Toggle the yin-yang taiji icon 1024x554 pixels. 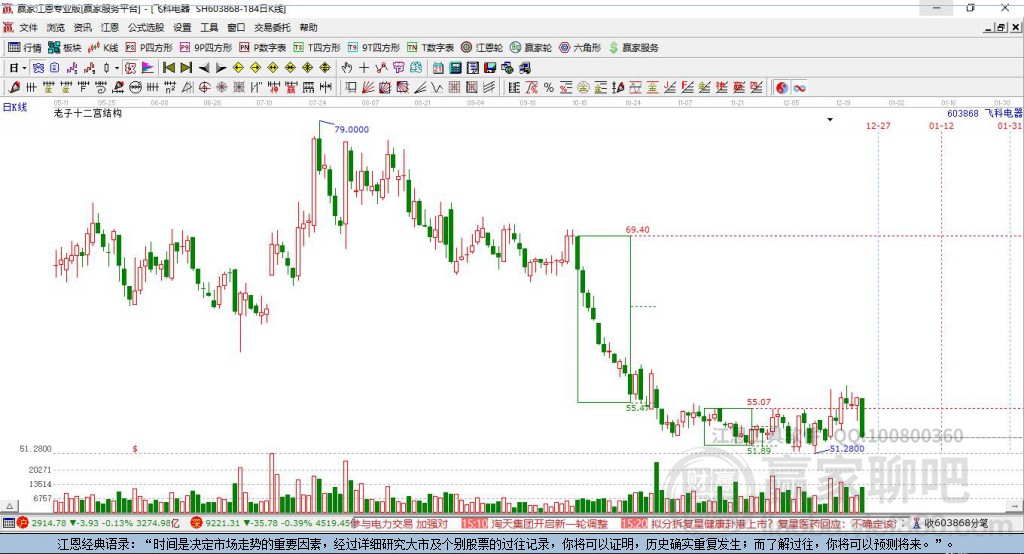point(782,88)
